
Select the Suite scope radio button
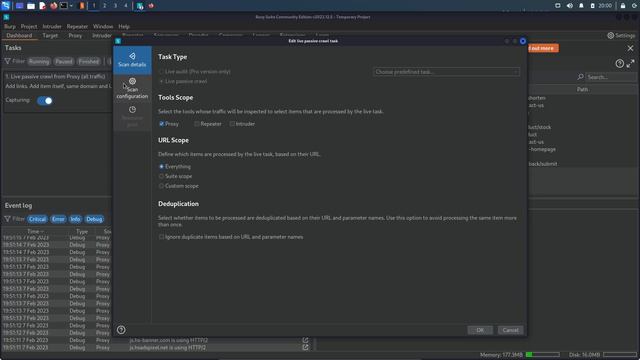(162, 176)
